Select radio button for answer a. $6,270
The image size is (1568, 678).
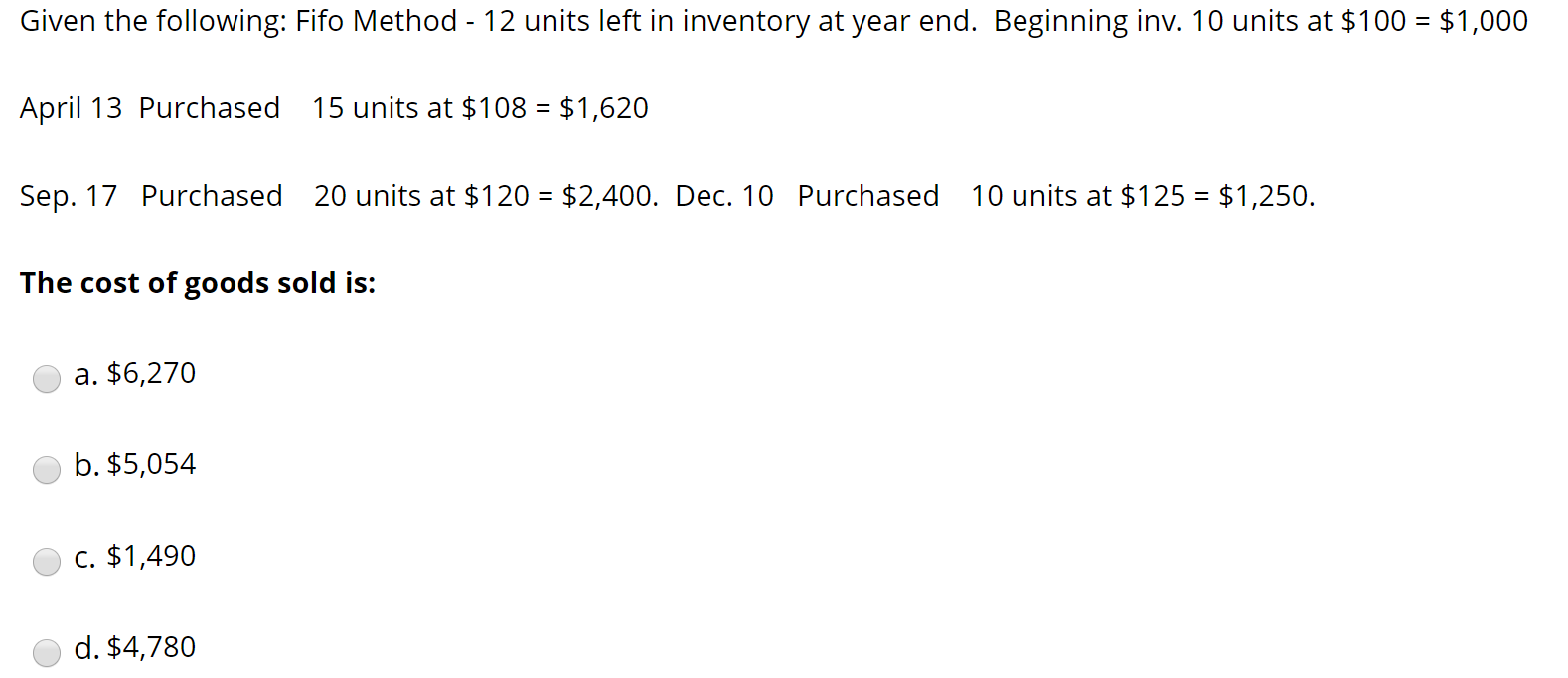[x=46, y=379]
